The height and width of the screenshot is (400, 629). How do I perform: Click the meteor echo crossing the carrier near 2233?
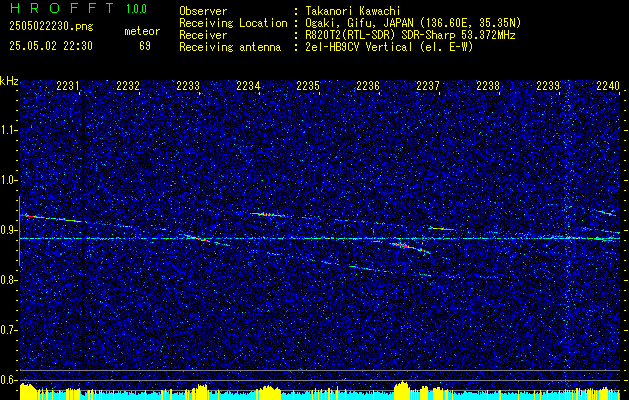coord(199,238)
